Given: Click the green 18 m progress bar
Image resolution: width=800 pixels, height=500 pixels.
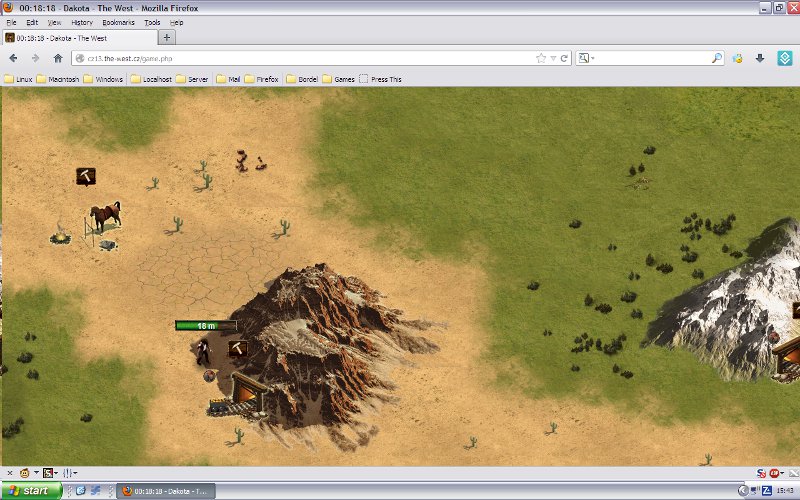Looking at the screenshot, I should click(206, 326).
